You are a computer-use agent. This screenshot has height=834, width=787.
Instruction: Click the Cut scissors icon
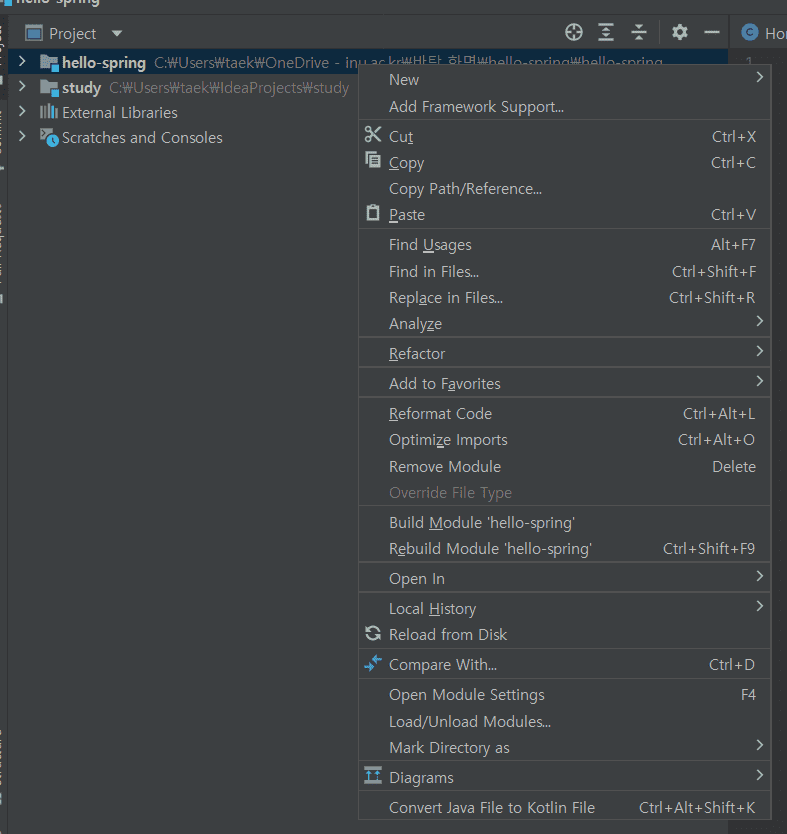click(373, 135)
